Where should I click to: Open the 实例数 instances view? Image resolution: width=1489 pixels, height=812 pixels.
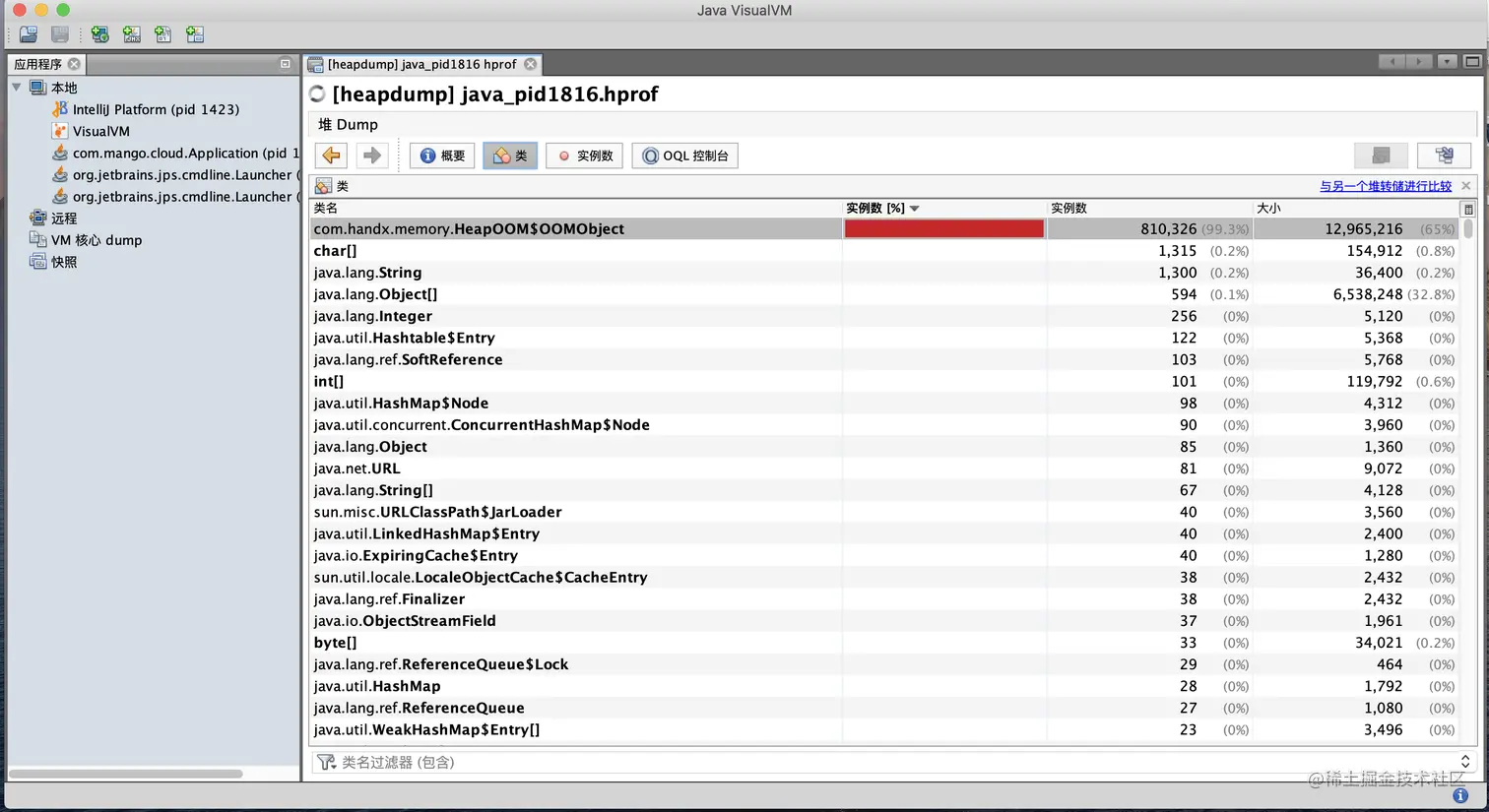tap(585, 156)
